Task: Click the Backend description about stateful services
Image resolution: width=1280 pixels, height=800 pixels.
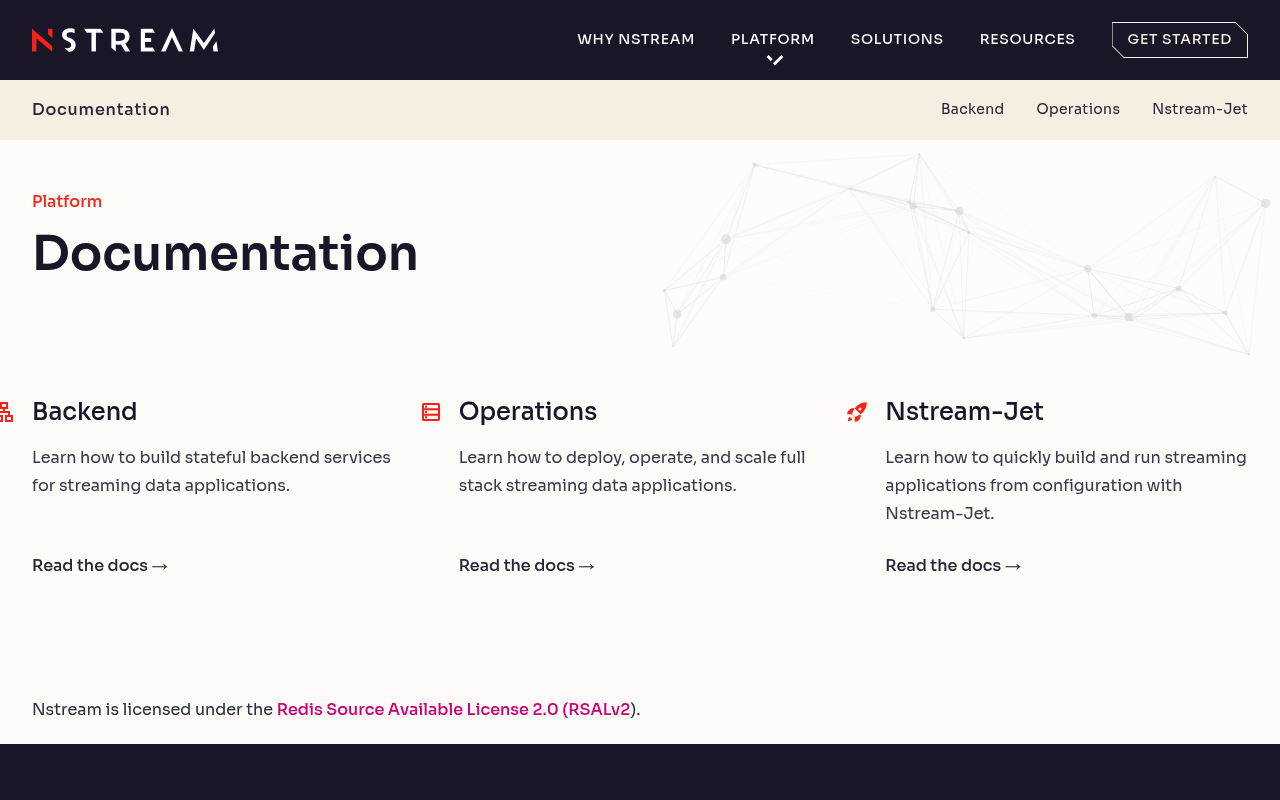Action: coord(212,471)
